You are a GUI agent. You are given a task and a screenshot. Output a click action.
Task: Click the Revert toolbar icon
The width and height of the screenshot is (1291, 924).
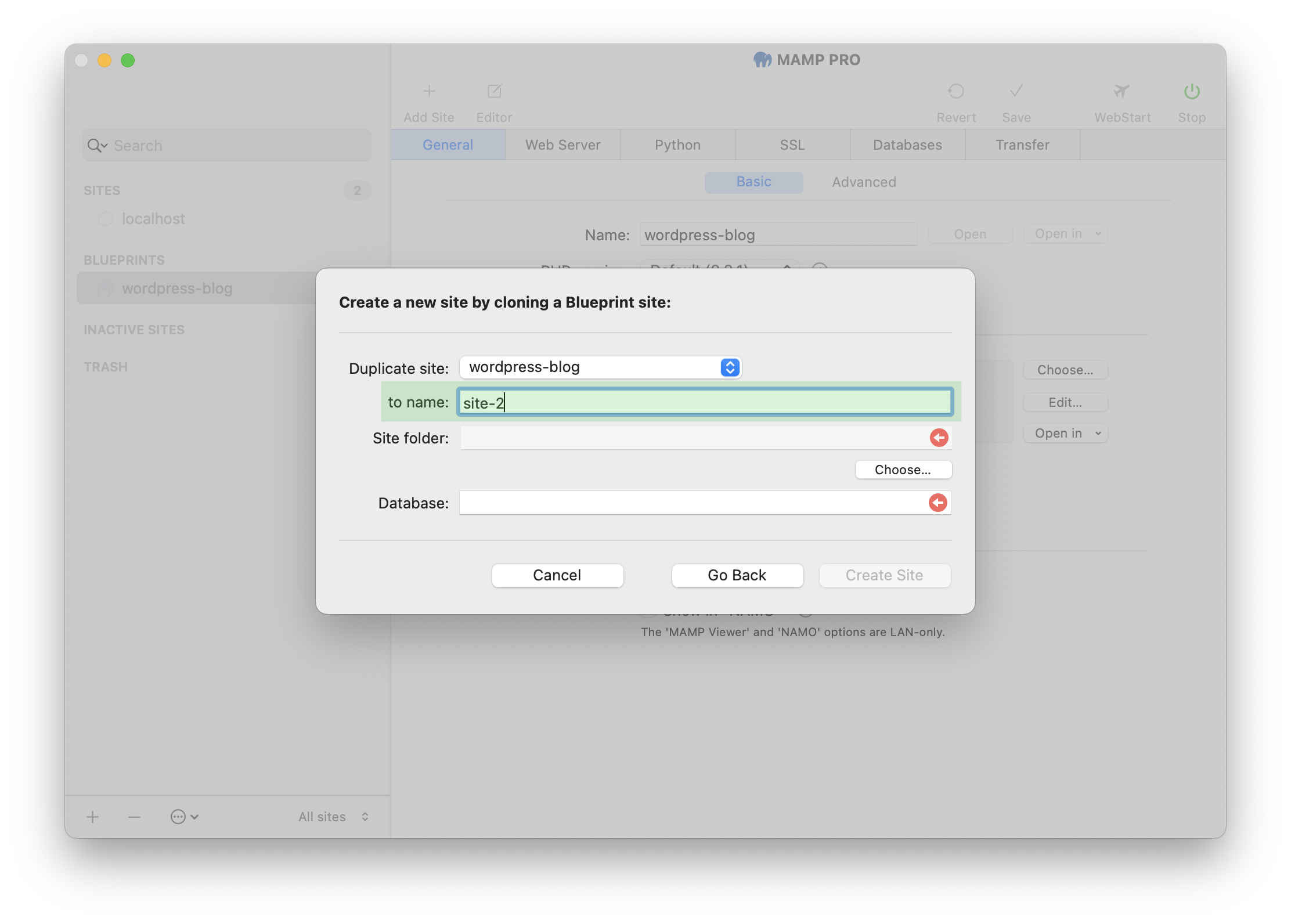[x=956, y=91]
